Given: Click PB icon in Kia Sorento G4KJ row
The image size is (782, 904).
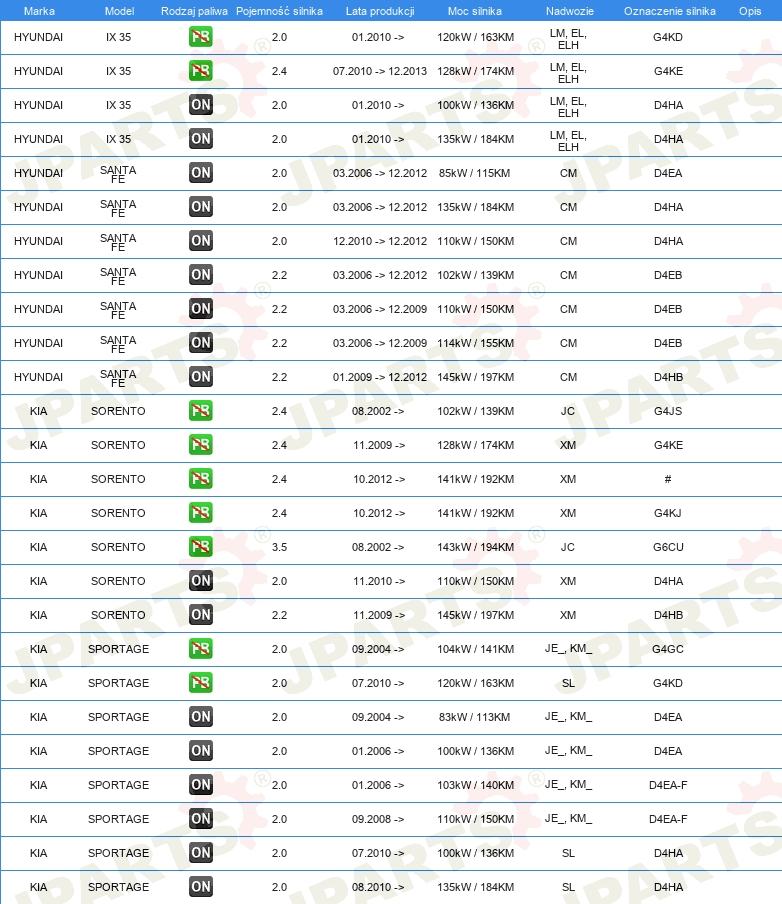Looking at the screenshot, I should 201,513.
